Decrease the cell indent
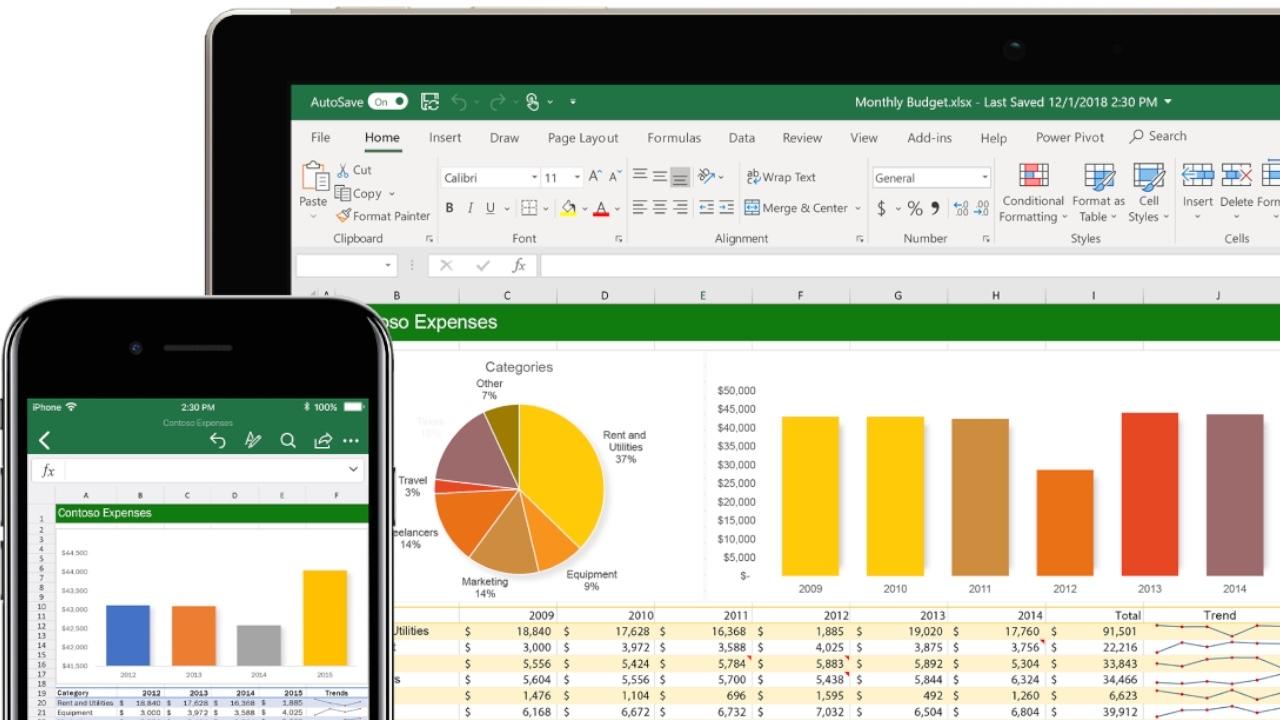Image resolution: width=1280 pixels, height=720 pixels. (x=706, y=208)
